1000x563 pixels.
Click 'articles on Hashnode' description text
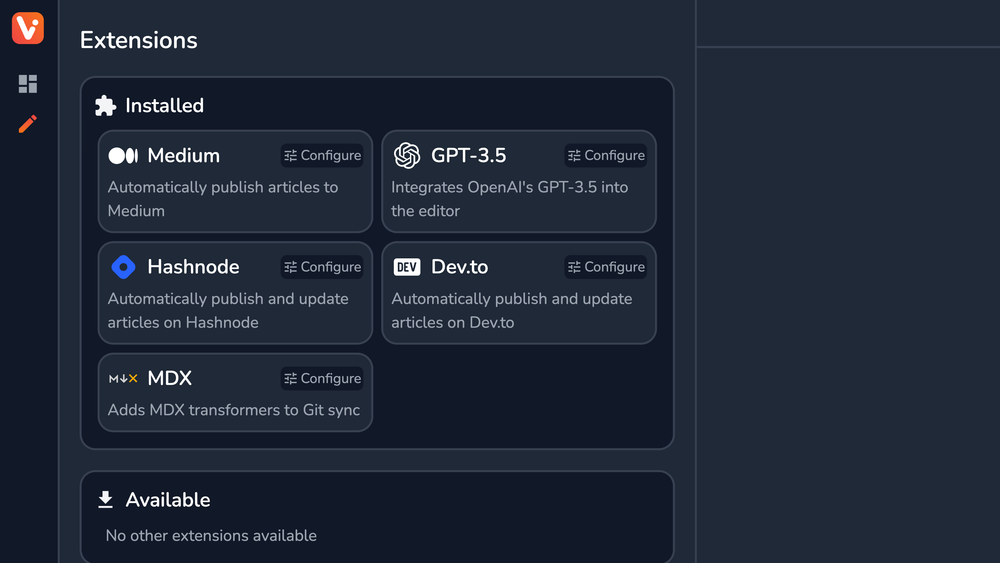click(183, 323)
